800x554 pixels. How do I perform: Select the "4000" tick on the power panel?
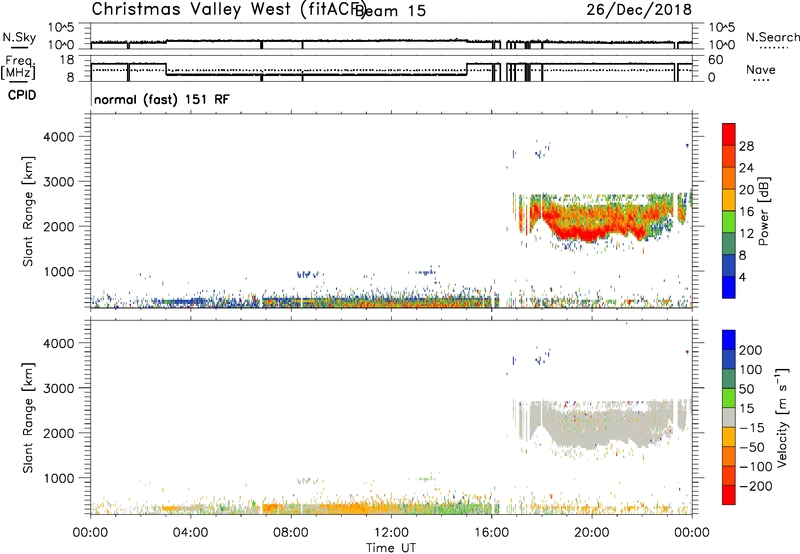point(58,137)
